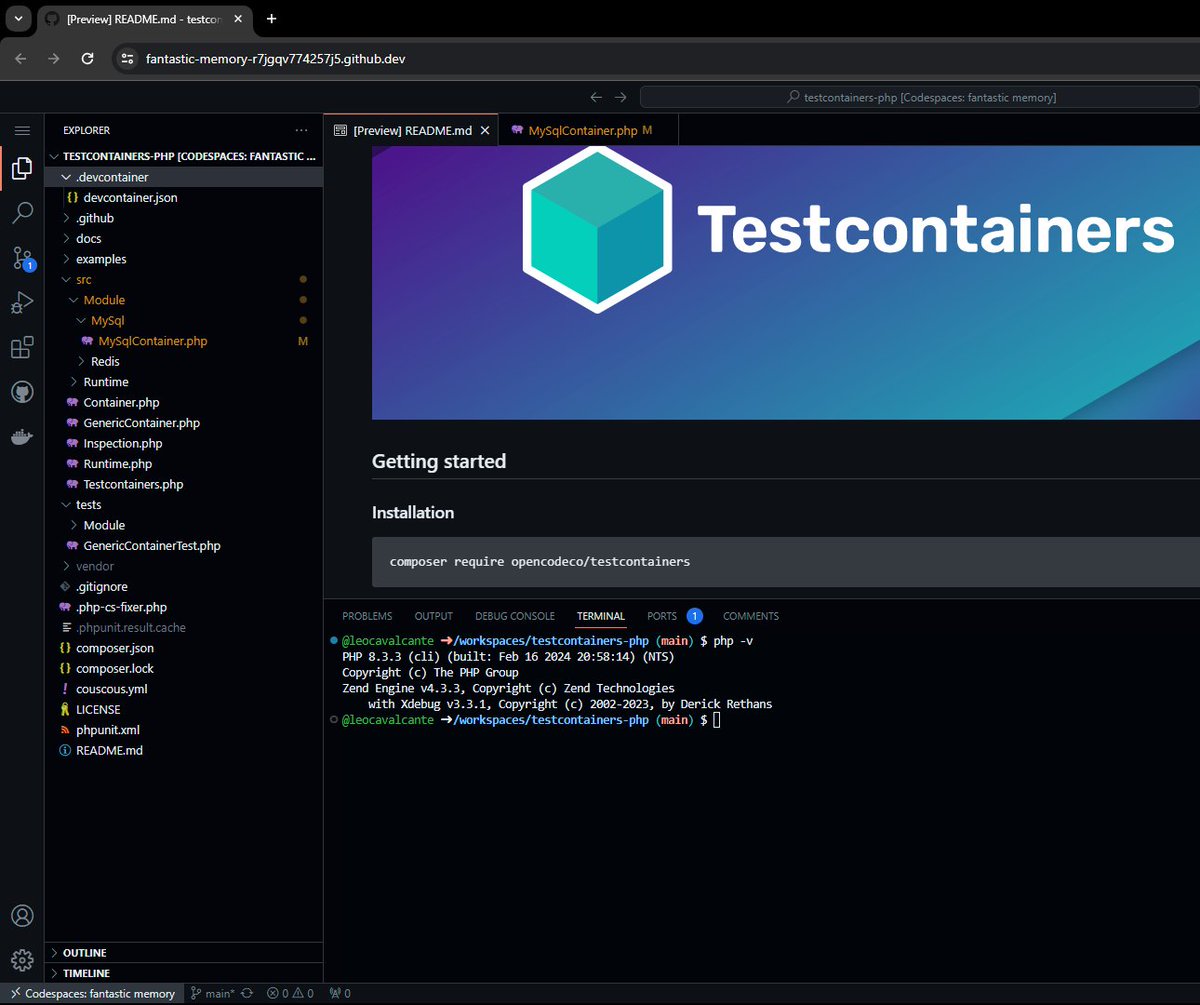Open Source Control view with 1 badge
Screen dimensions: 1200x1005
(x=22, y=258)
